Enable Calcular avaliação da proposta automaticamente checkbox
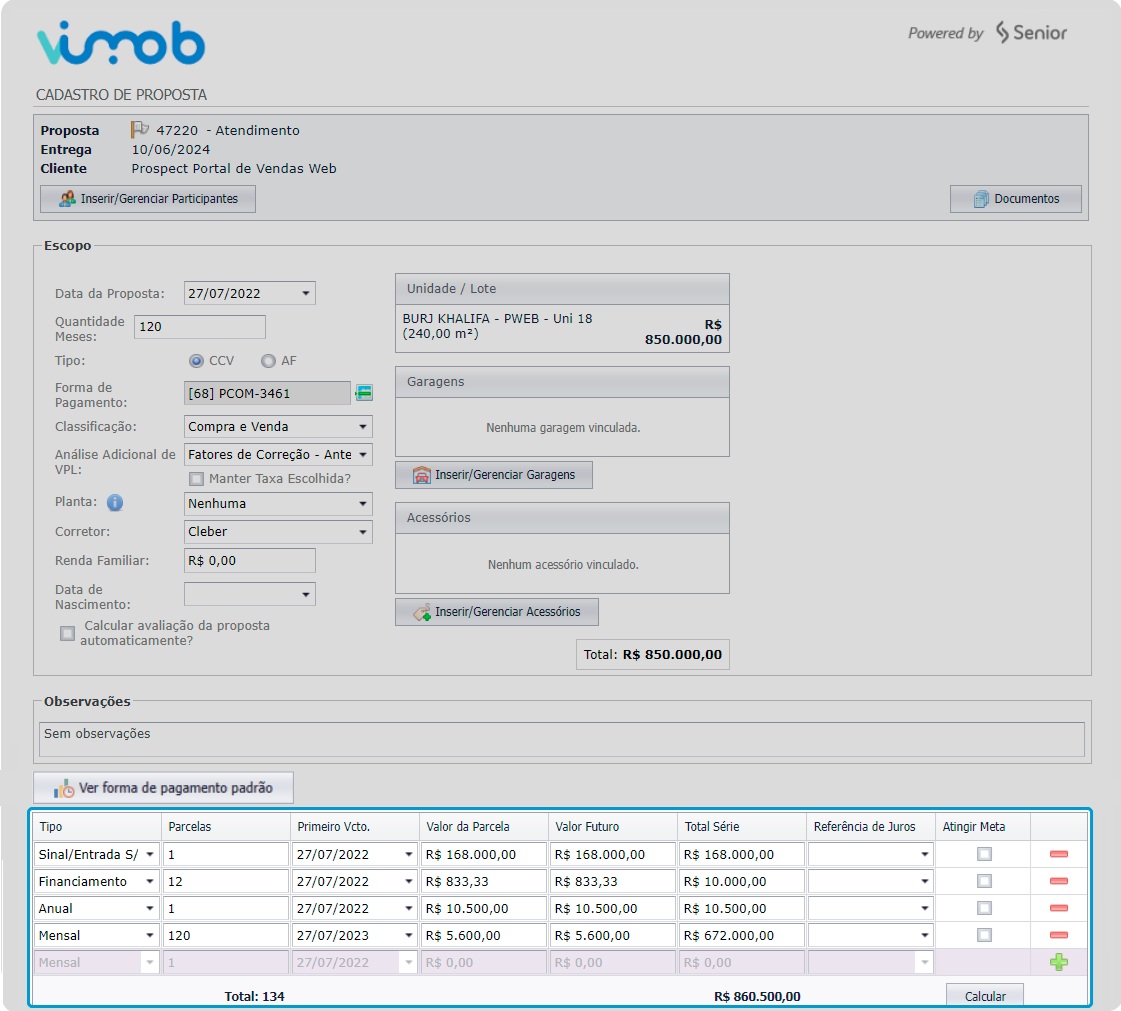1121x1011 pixels. point(67,633)
